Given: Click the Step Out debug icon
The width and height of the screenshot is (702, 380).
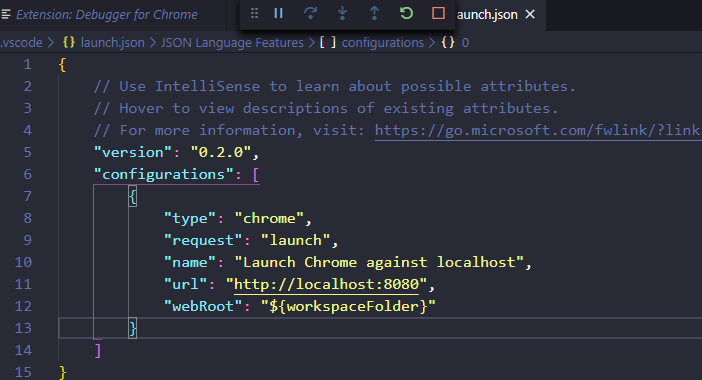Looking at the screenshot, I should click(x=374, y=13).
